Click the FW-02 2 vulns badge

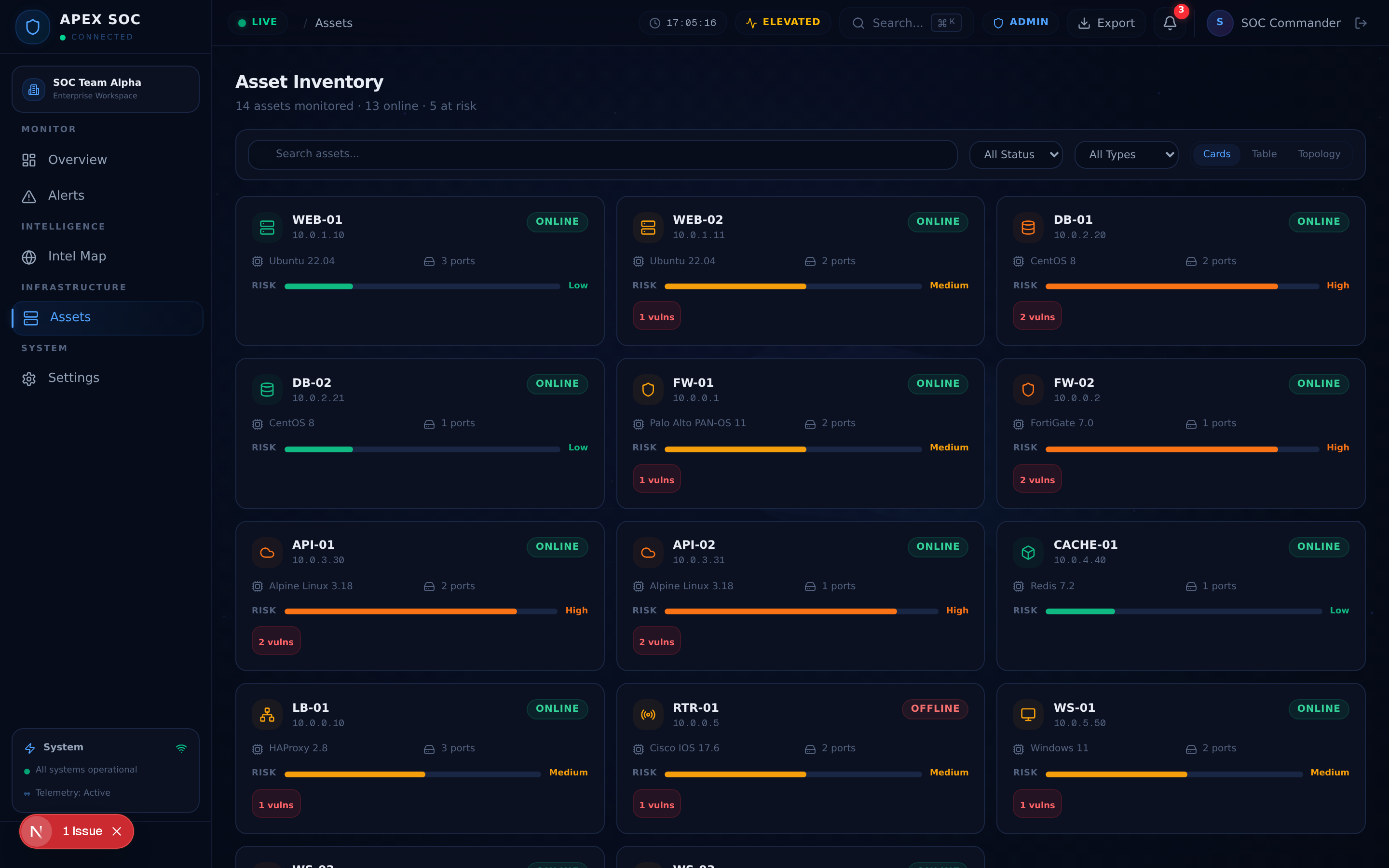tap(1036, 479)
